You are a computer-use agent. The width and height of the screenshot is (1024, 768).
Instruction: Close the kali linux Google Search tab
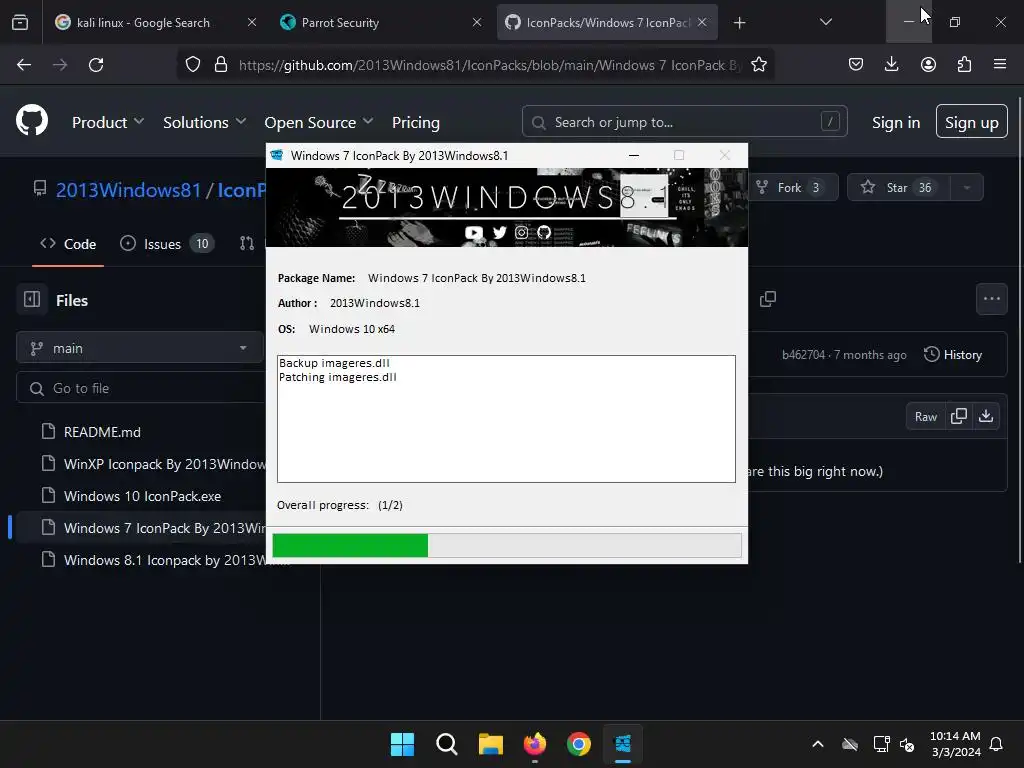251,22
